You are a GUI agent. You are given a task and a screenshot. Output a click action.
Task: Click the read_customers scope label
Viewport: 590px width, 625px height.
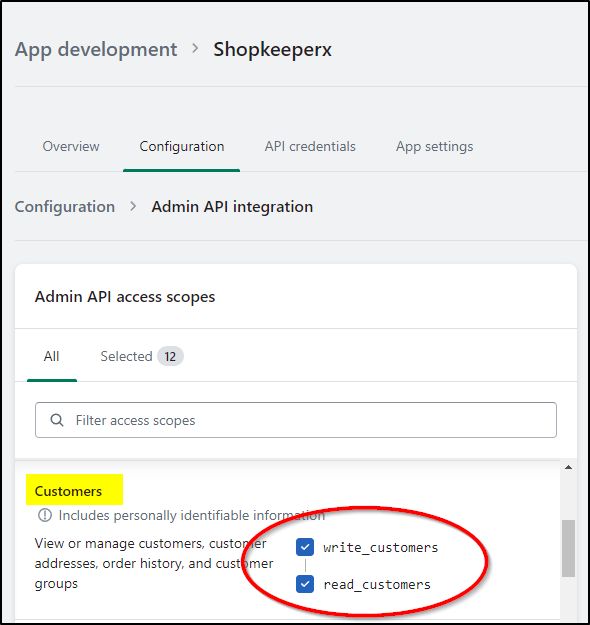377,585
